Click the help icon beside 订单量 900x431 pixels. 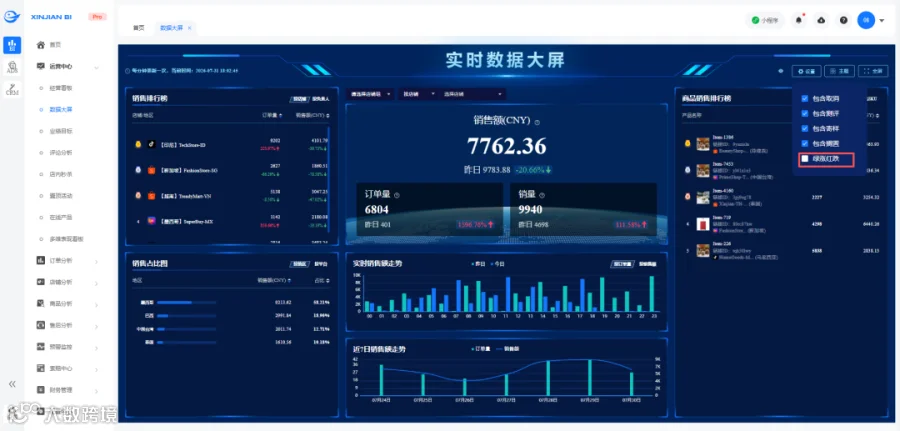[397, 195]
